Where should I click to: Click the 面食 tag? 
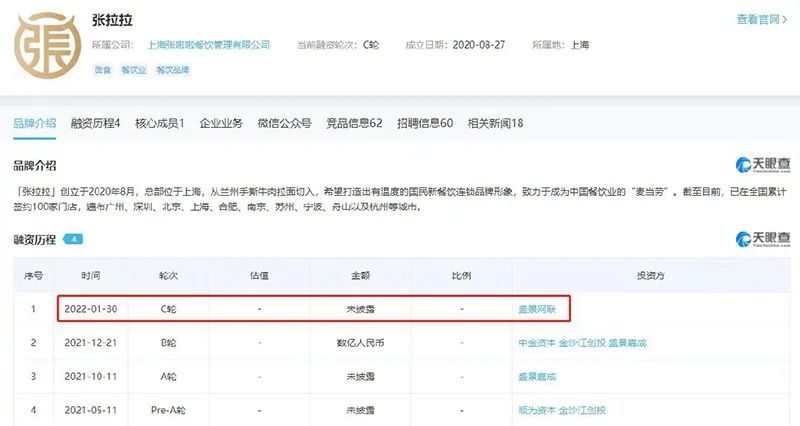click(103, 70)
